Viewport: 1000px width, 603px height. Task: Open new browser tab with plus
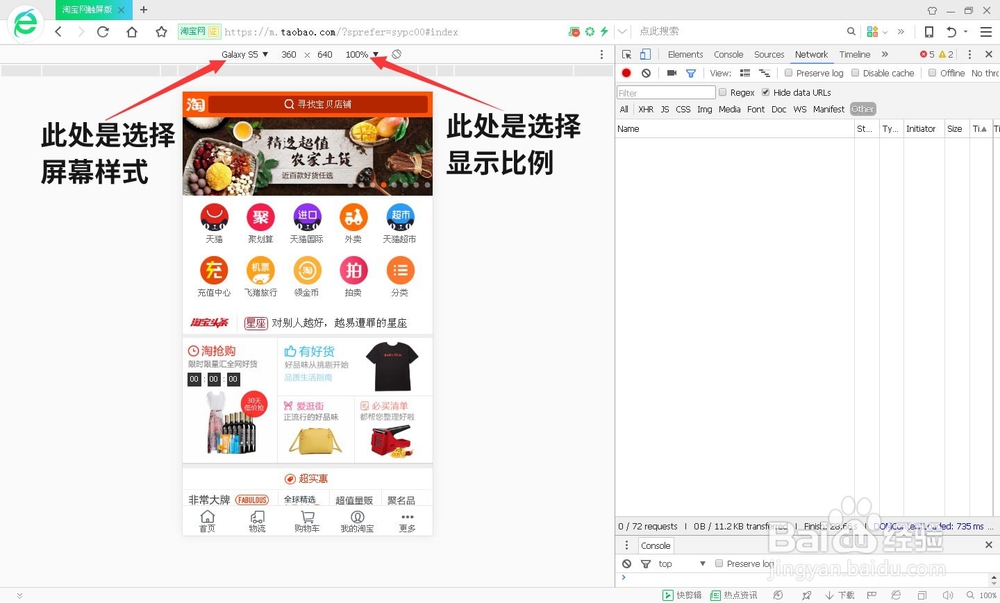click(x=143, y=10)
